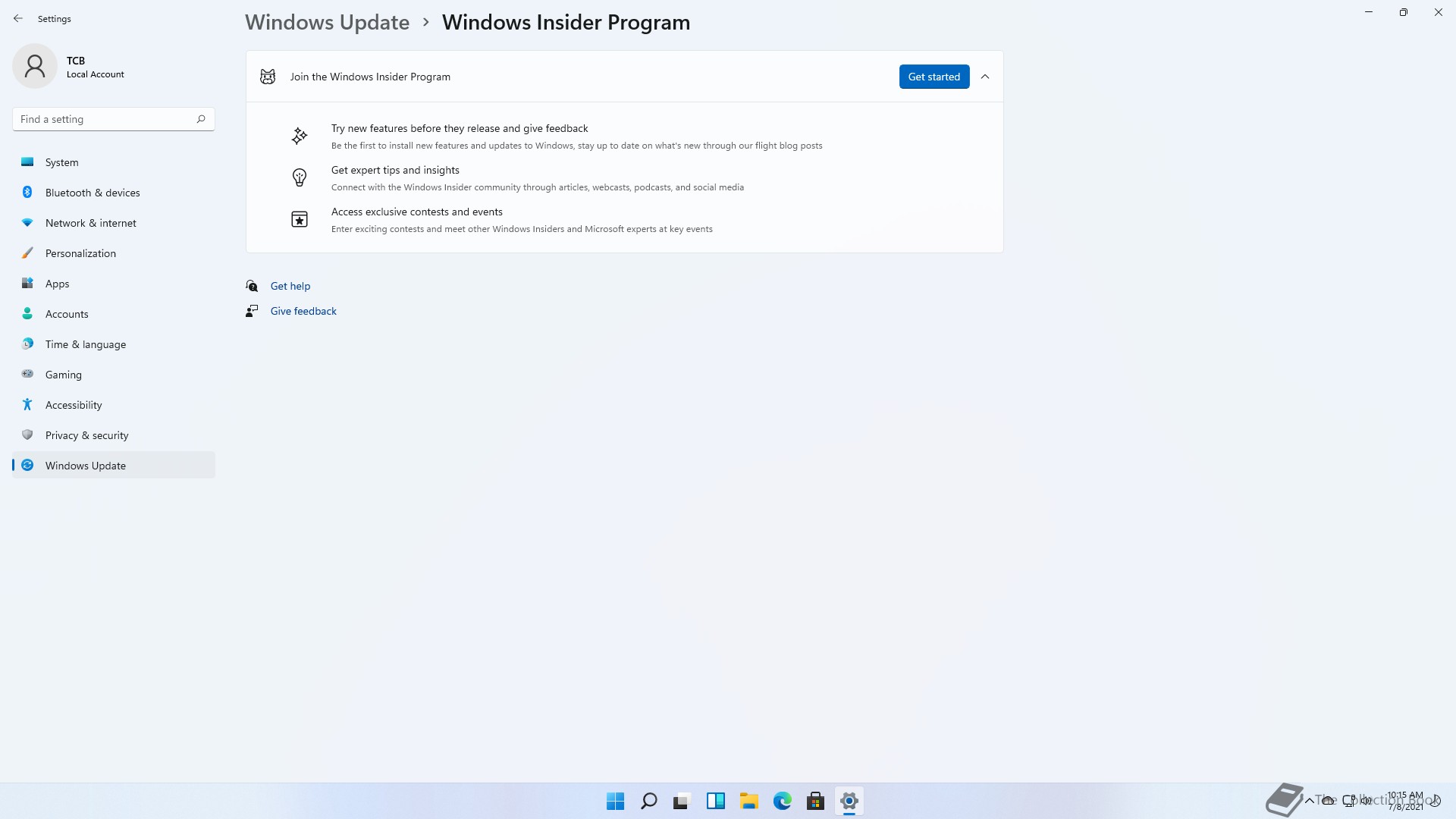This screenshot has width=1456, height=819.
Task: Click the Get started button
Action: 934,77
